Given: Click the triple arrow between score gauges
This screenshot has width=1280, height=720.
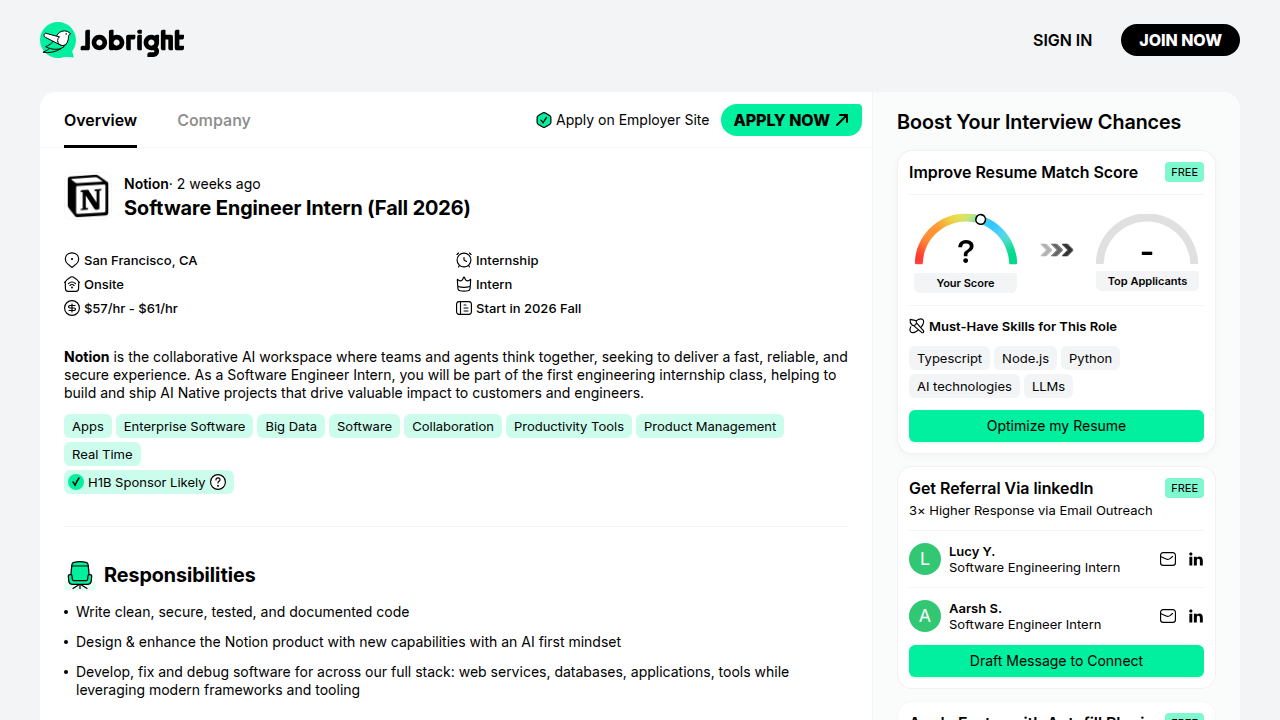Looking at the screenshot, I should tap(1056, 250).
